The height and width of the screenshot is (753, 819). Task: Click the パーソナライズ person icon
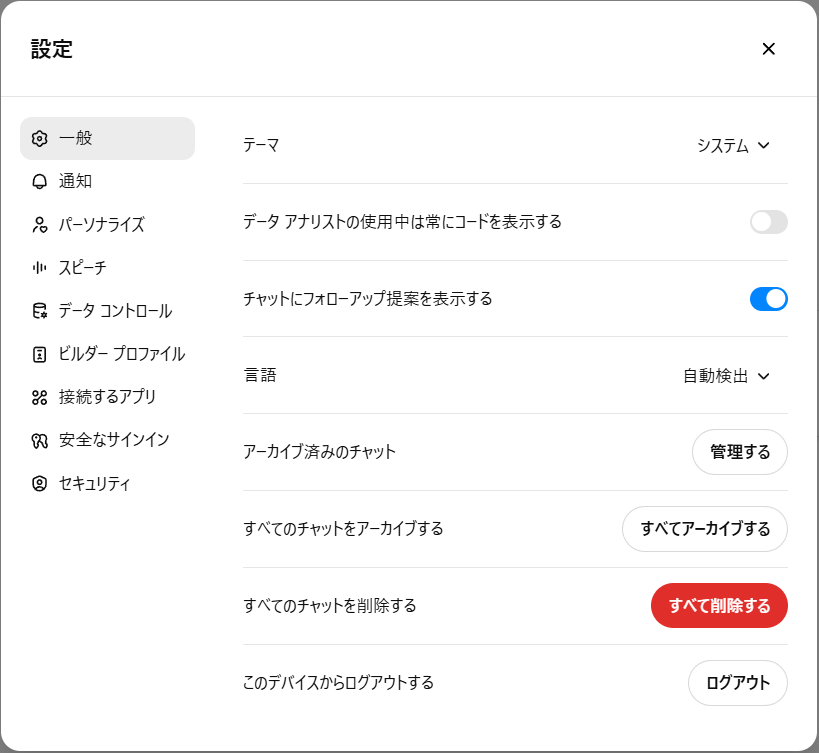40,224
